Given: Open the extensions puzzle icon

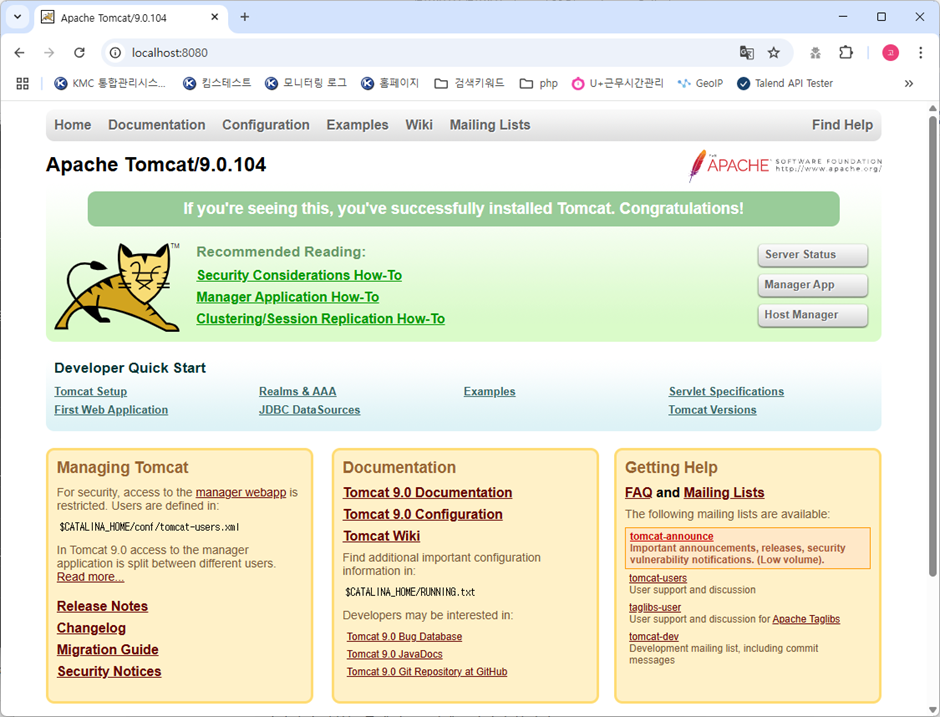Looking at the screenshot, I should [846, 53].
